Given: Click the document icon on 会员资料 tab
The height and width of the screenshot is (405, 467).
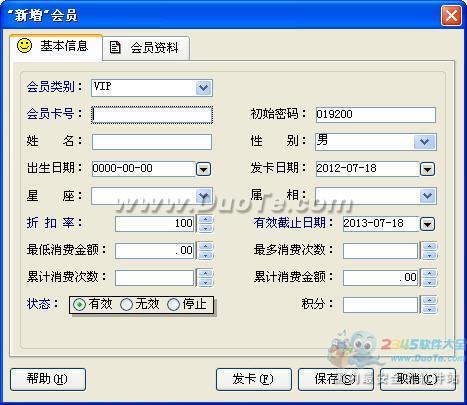Looking at the screenshot, I should 115,47.
